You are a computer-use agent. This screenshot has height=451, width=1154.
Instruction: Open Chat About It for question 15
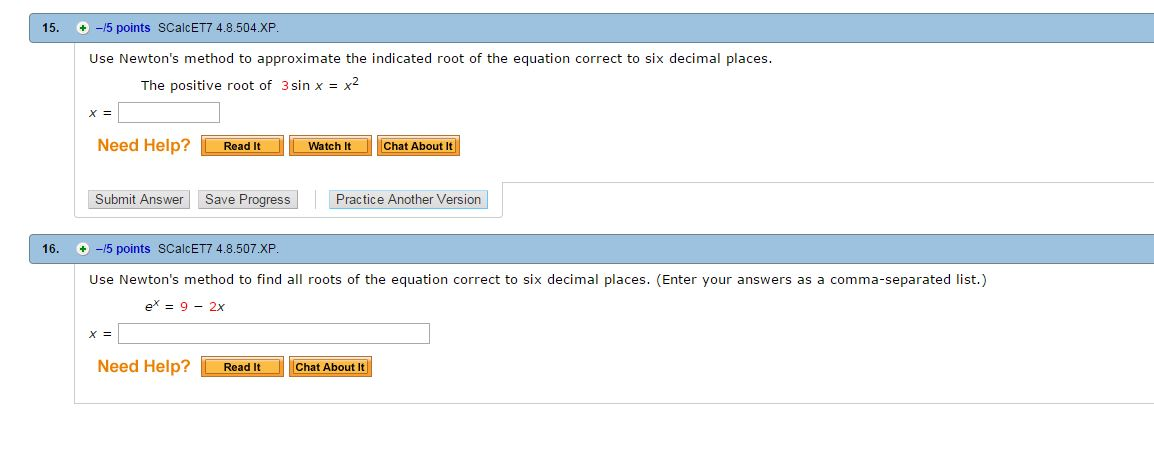(418, 146)
